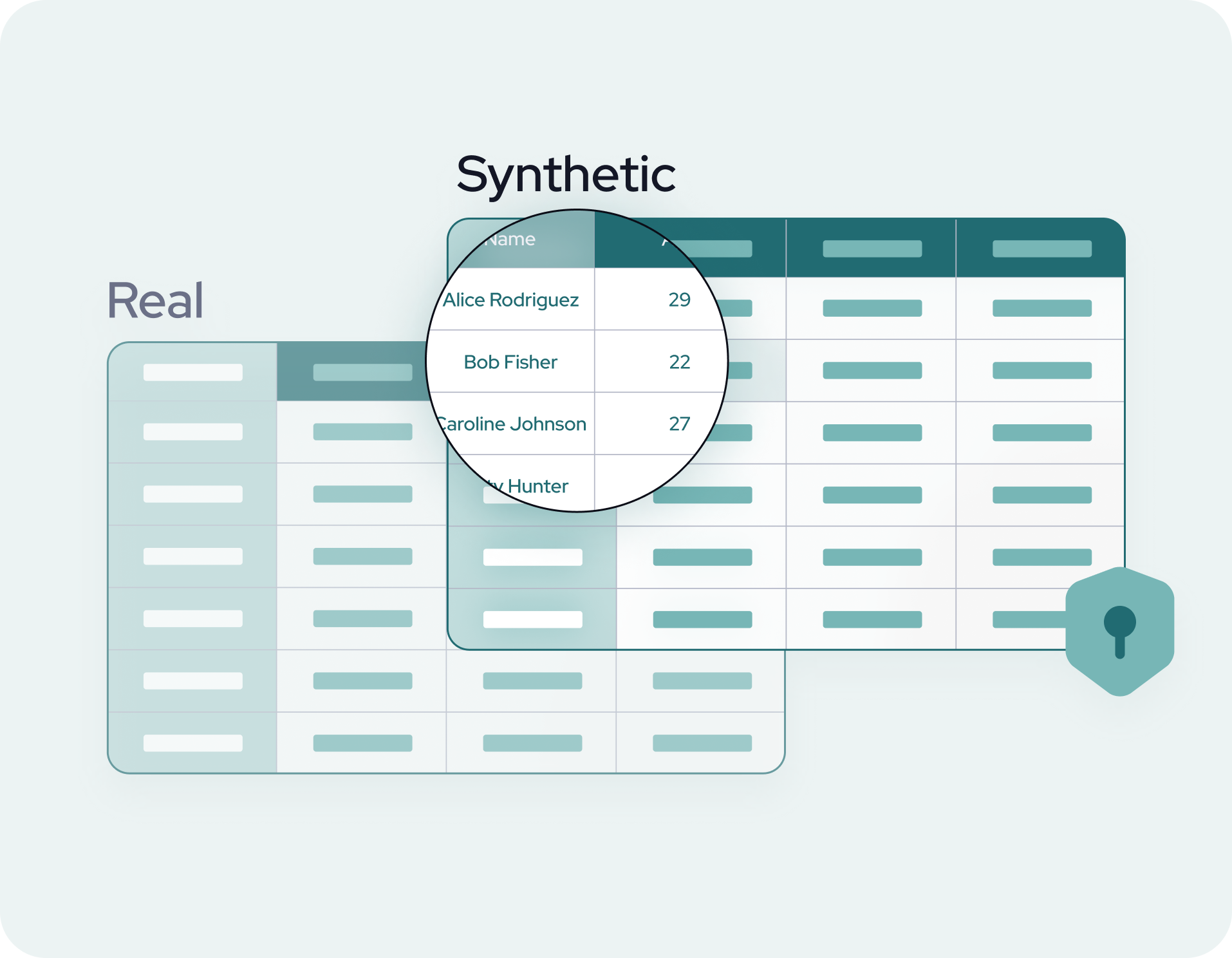The image size is (1232, 958).
Task: Click the Real table's top-left header placeholder
Action: coord(192,372)
